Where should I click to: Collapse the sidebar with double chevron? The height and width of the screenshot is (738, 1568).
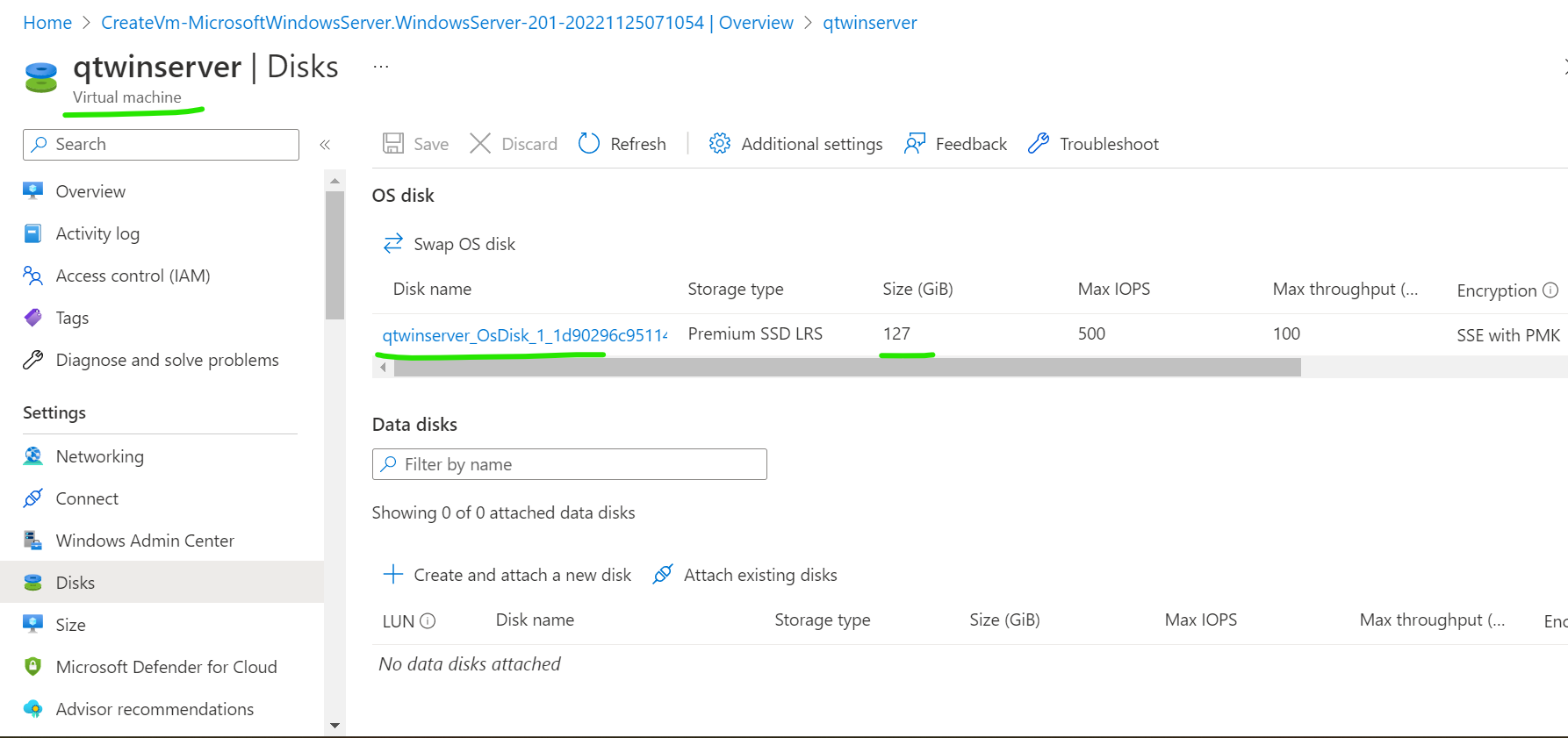pyautogui.click(x=325, y=145)
